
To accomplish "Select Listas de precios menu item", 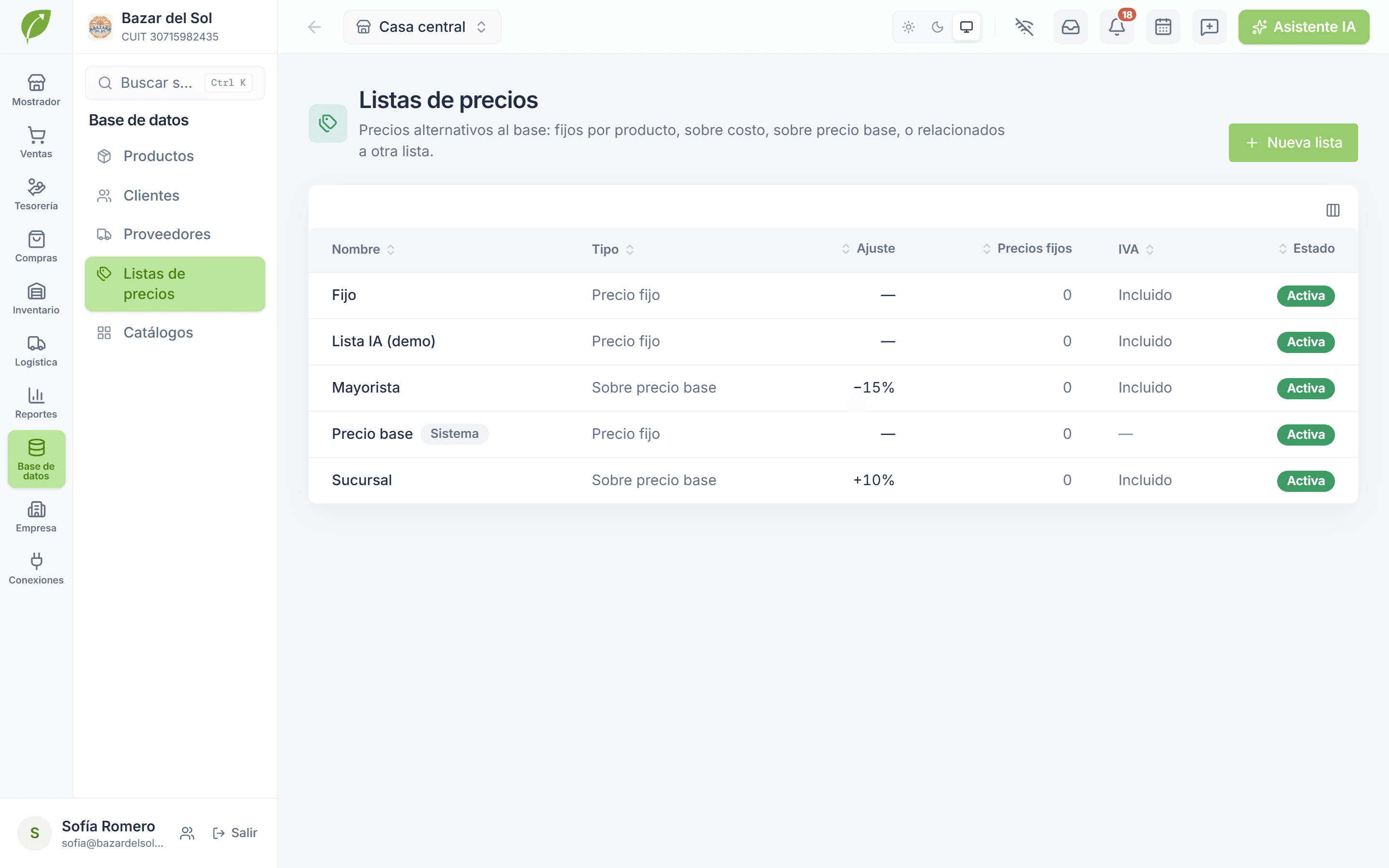I will (175, 284).
